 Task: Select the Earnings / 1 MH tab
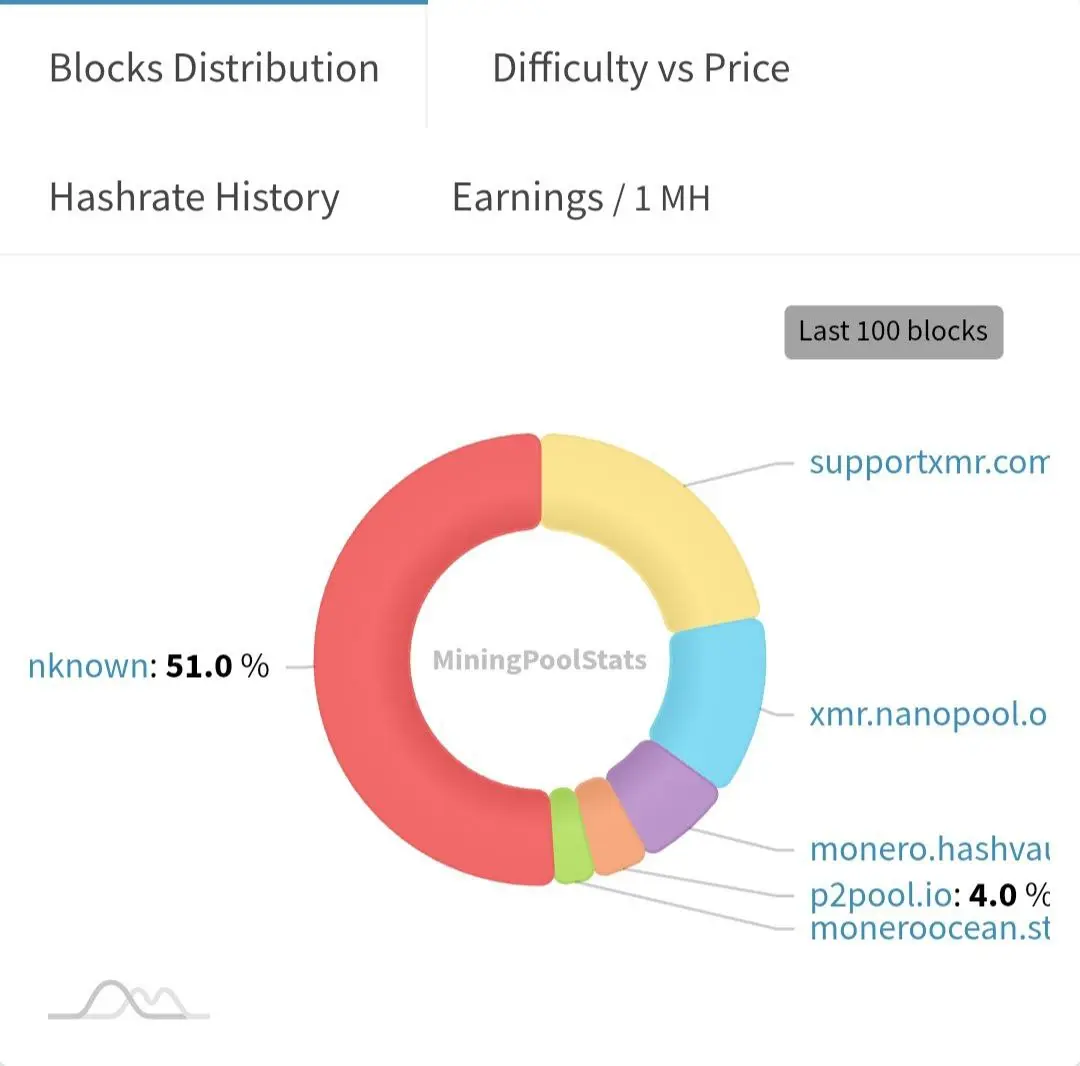point(581,197)
